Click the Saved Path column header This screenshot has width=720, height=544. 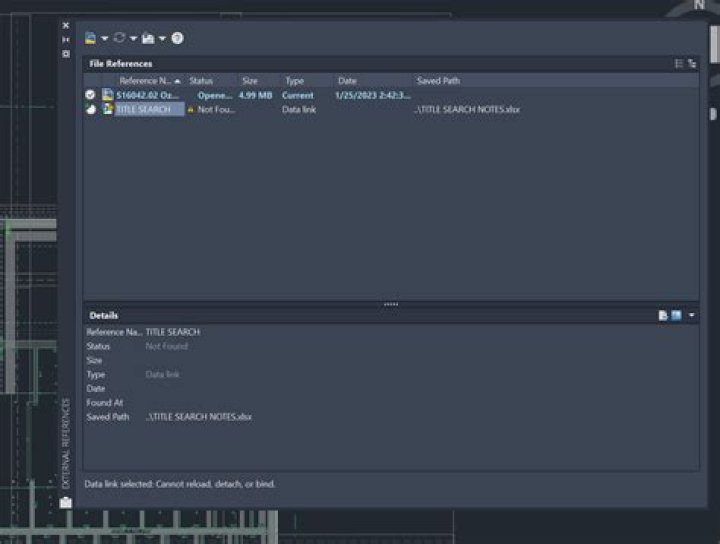pos(438,80)
